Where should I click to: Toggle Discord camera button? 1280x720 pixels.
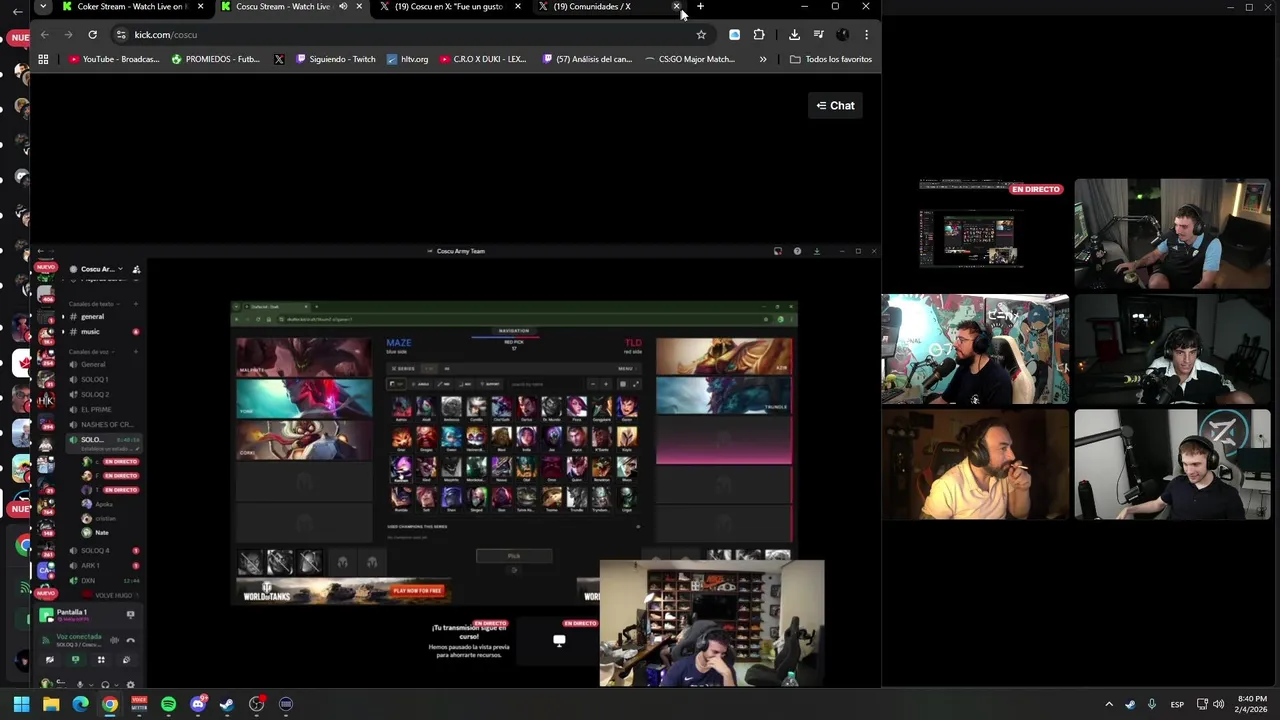(x=50, y=660)
